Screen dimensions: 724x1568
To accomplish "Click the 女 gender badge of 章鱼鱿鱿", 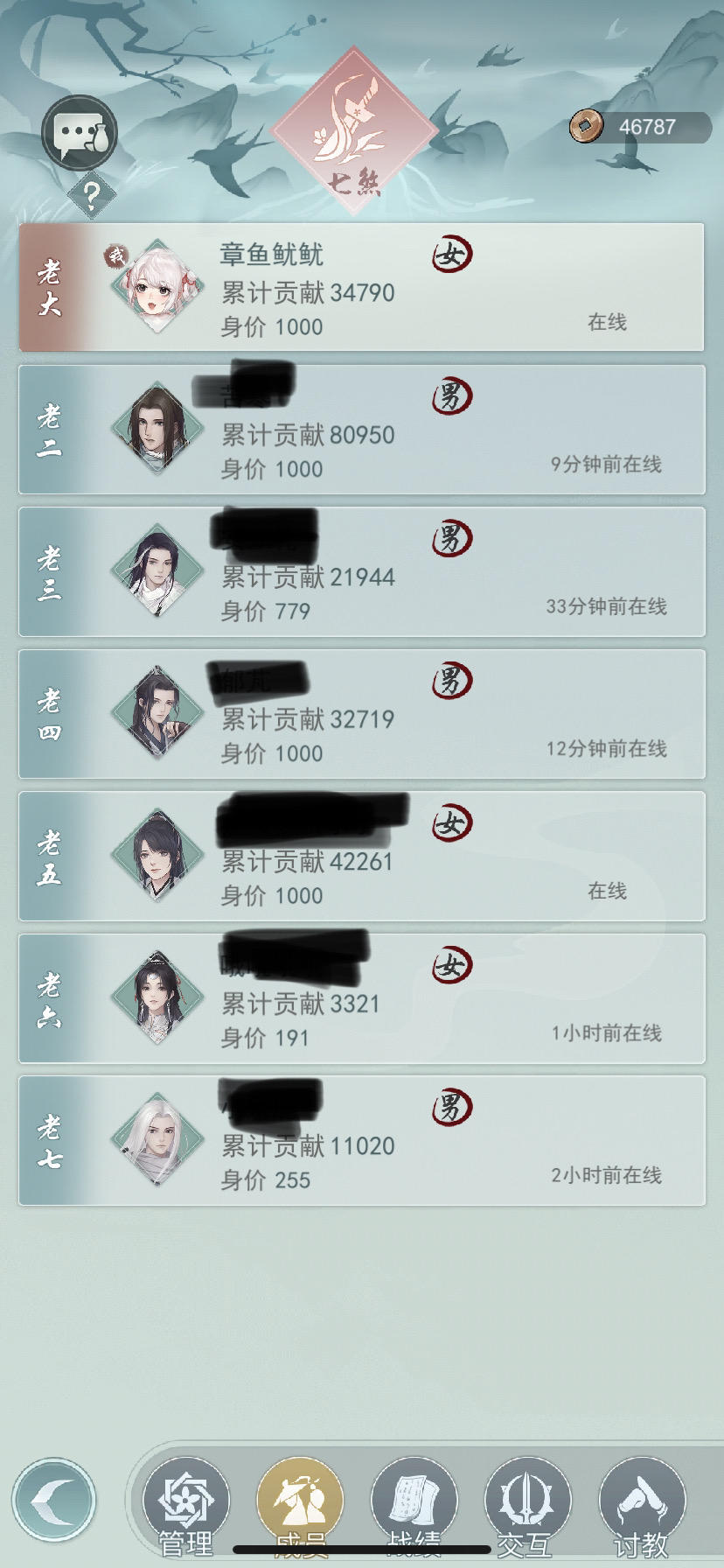I will [451, 255].
